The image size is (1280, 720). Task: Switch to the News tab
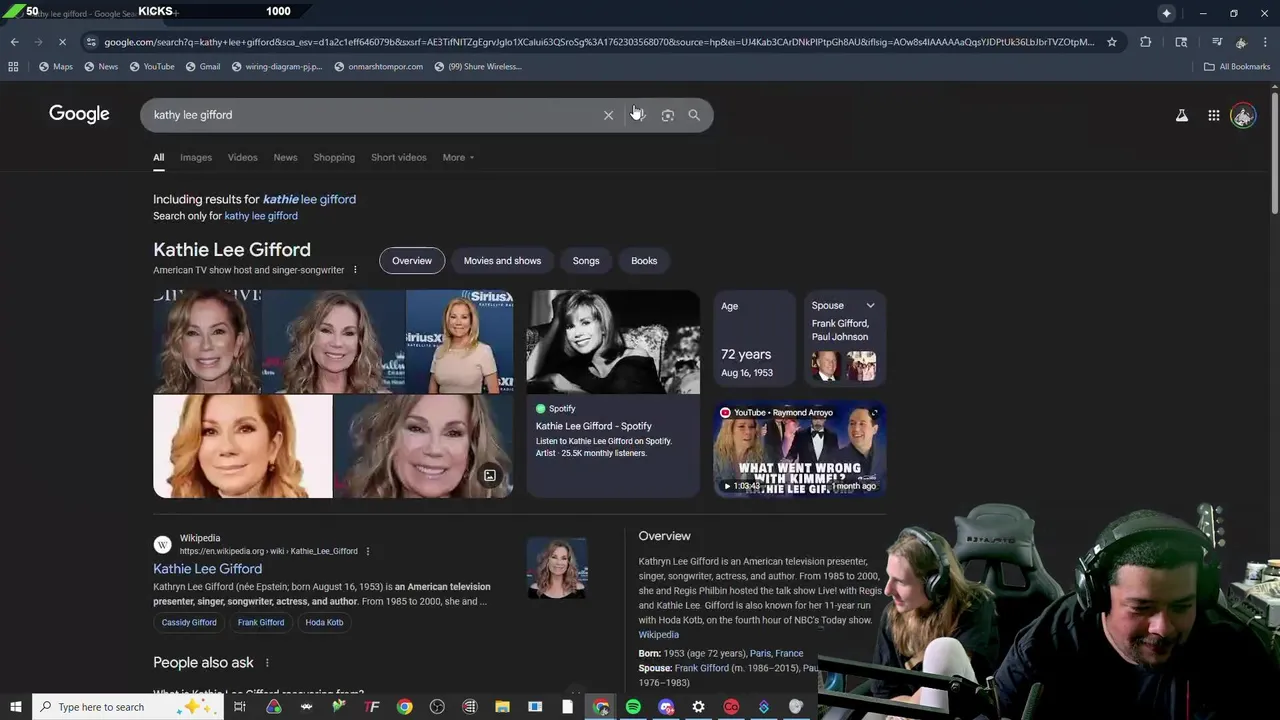click(x=285, y=157)
